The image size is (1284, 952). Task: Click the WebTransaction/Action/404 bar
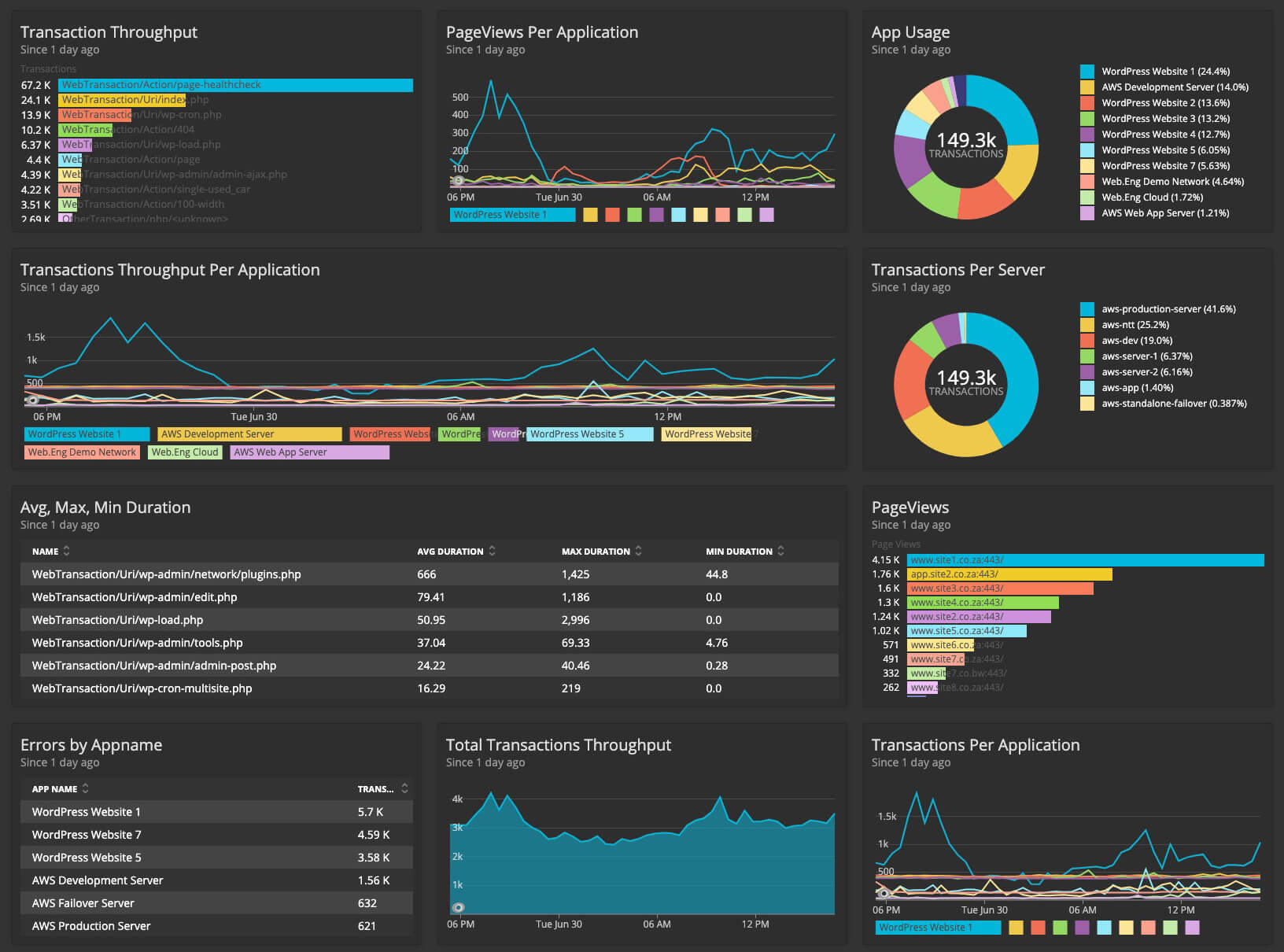[x=85, y=130]
